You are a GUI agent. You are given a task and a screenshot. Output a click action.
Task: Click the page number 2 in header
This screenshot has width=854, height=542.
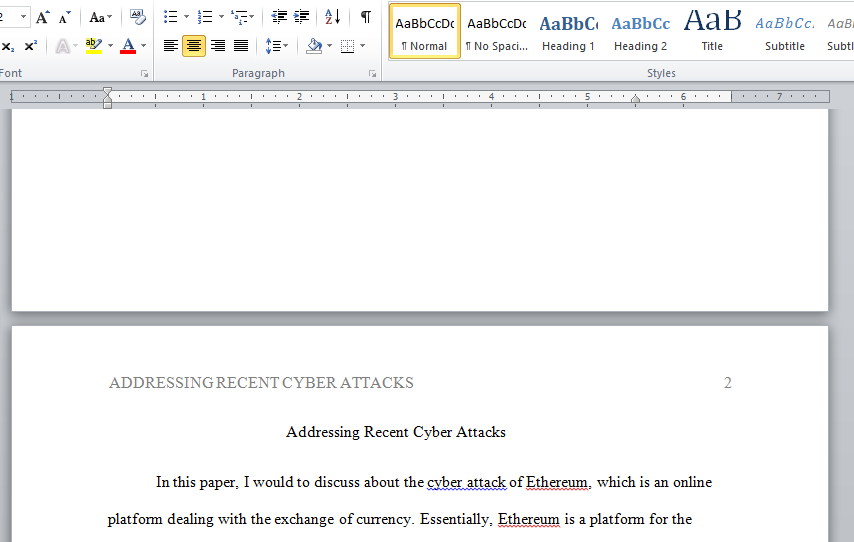pyautogui.click(x=728, y=383)
